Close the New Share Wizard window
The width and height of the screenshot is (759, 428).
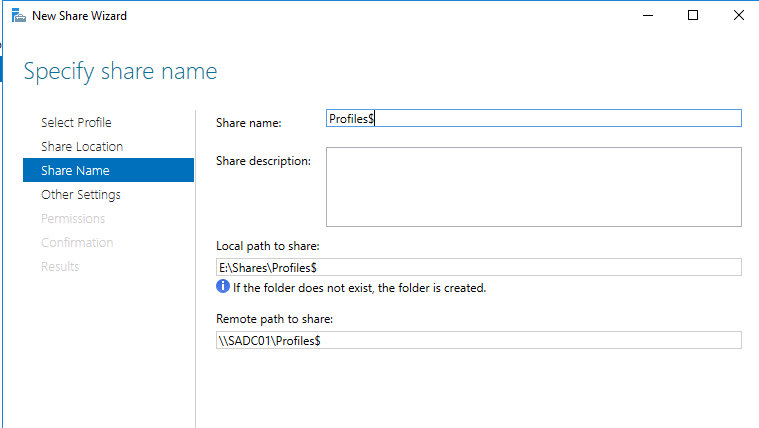(x=738, y=16)
